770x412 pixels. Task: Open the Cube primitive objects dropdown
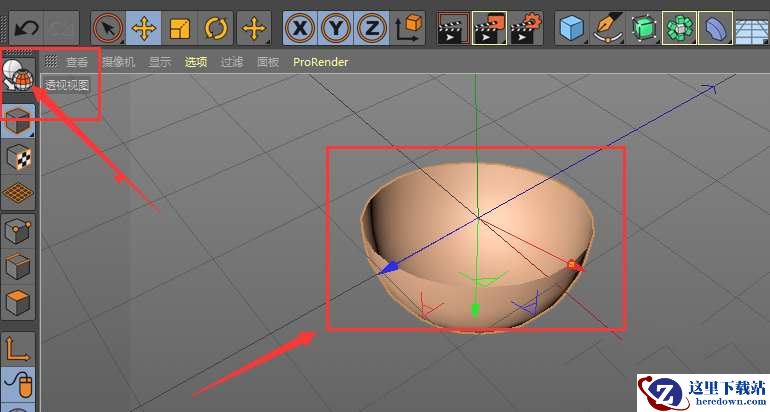572,29
